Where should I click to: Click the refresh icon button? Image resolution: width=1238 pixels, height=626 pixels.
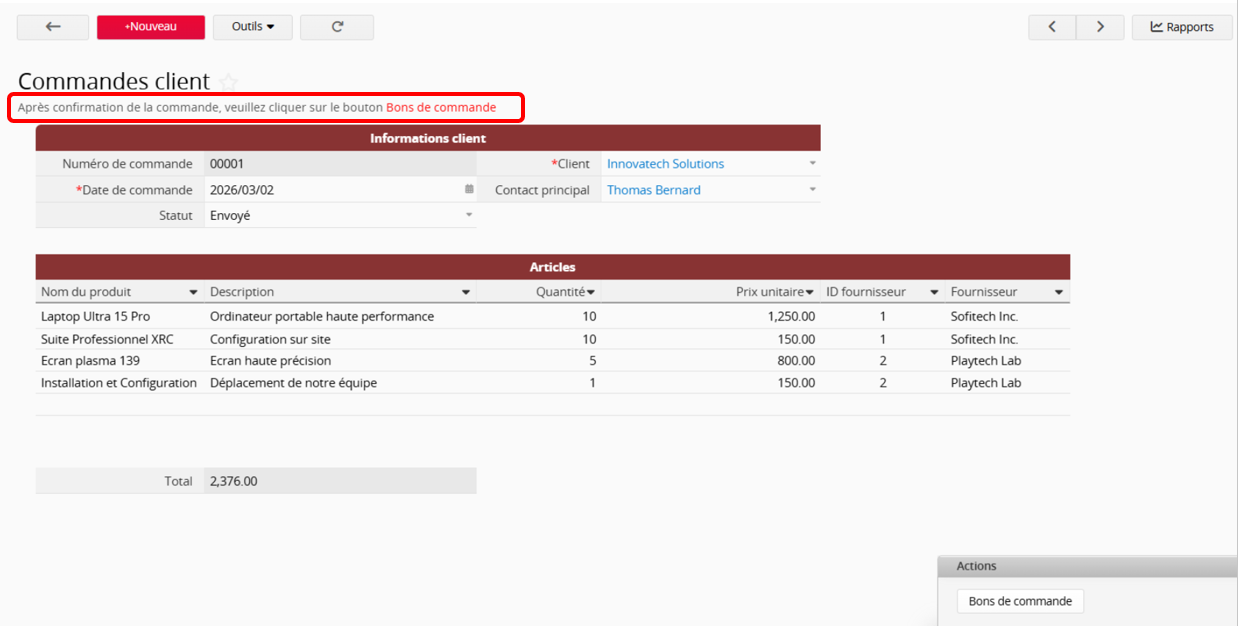337,27
